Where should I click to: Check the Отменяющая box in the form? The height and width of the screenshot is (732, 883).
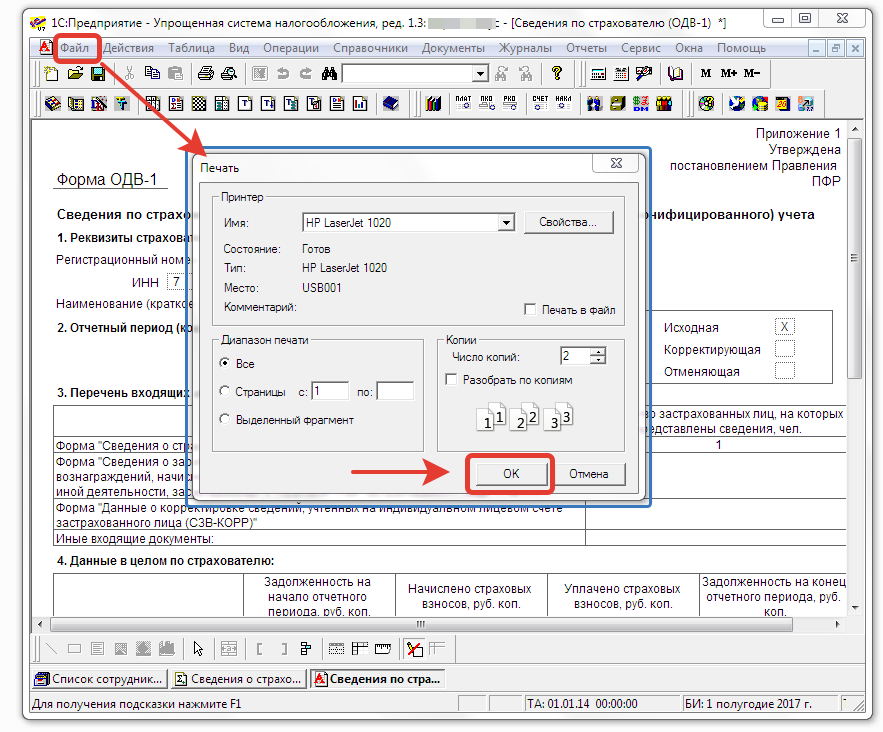tap(784, 371)
